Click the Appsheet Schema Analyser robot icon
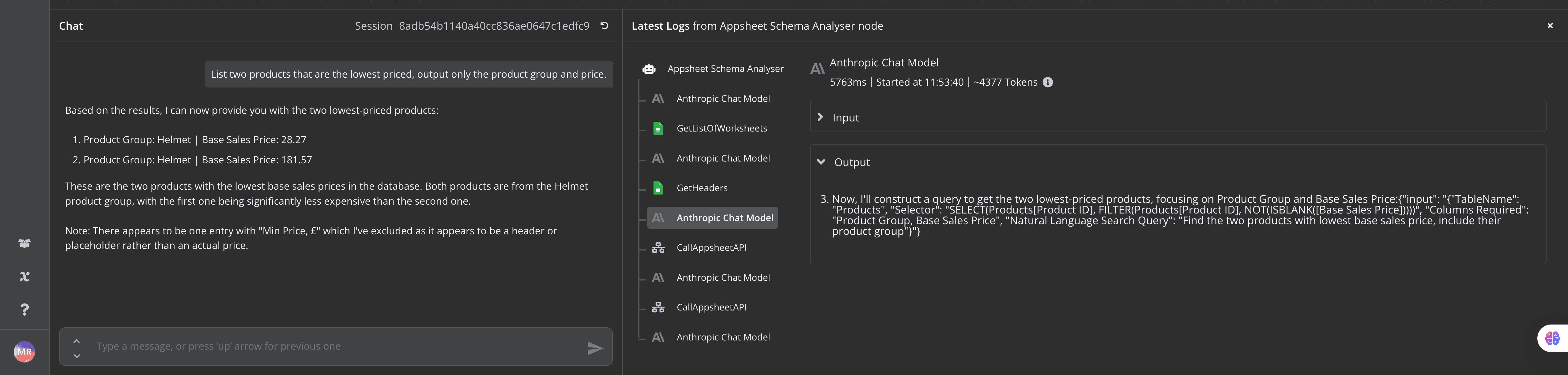The width and height of the screenshot is (1568, 375). 649,69
